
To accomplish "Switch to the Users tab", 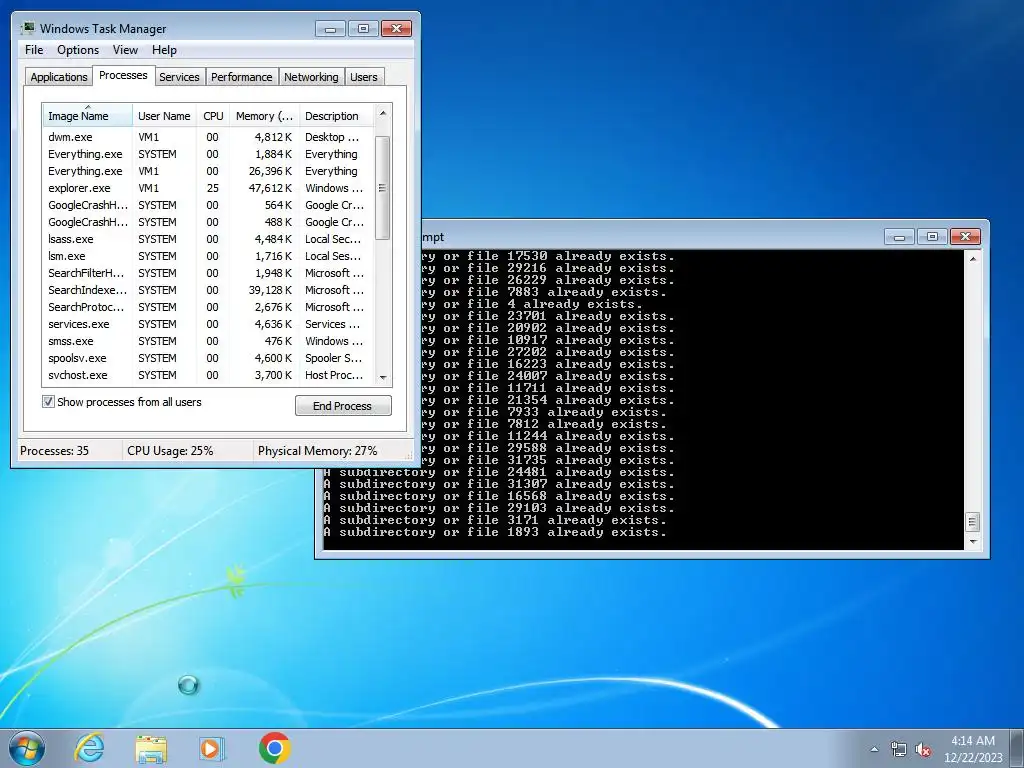I will (x=364, y=76).
